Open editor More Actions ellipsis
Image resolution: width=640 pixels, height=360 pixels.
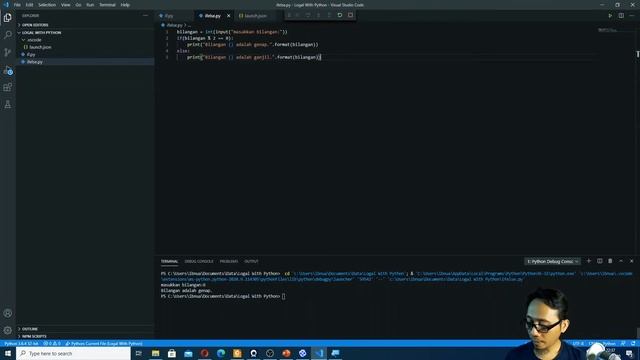pyautogui.click(x=631, y=16)
